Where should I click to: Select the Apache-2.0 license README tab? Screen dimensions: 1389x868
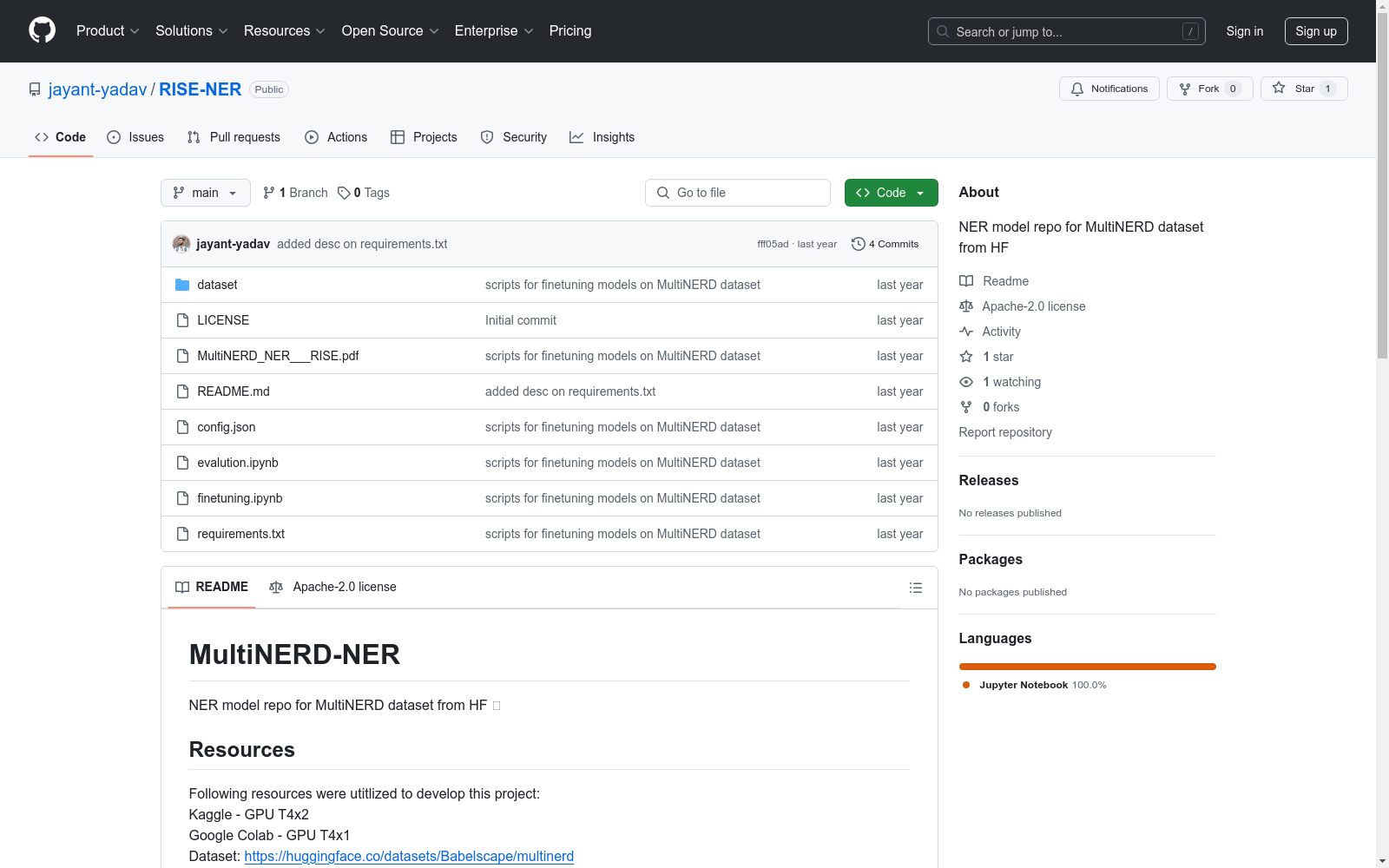coord(332,587)
